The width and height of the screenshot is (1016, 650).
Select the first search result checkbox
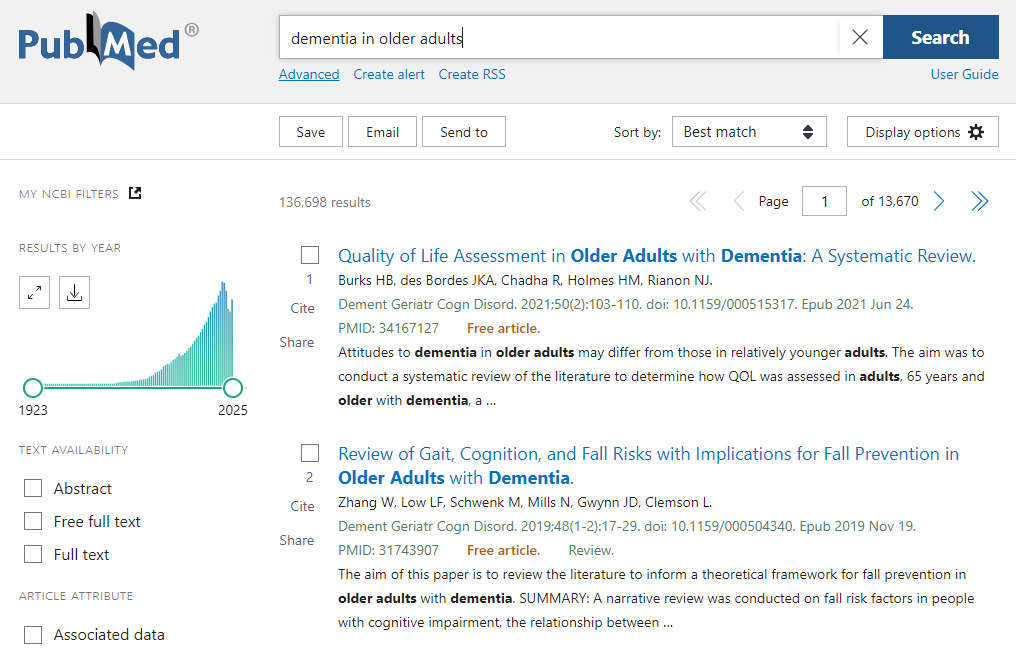pyautogui.click(x=310, y=255)
